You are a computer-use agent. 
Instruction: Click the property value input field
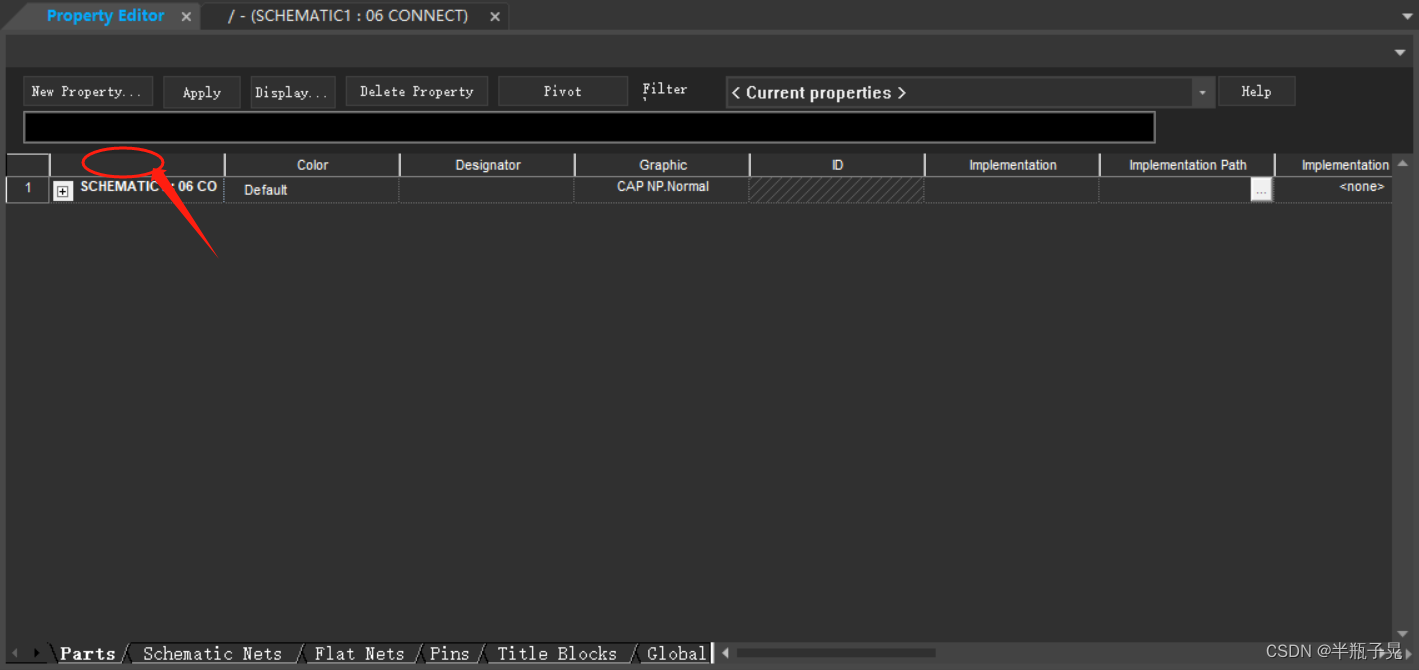tap(589, 127)
